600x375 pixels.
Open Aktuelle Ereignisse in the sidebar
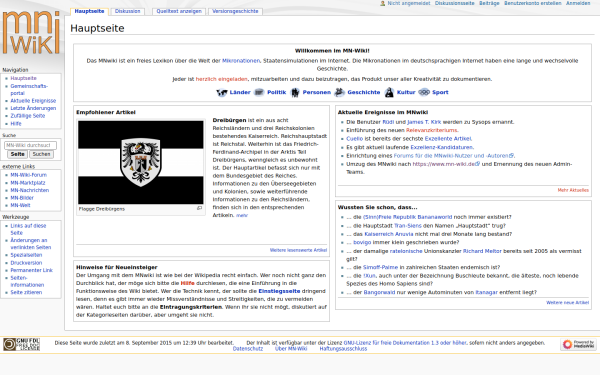pyautogui.click(x=33, y=101)
